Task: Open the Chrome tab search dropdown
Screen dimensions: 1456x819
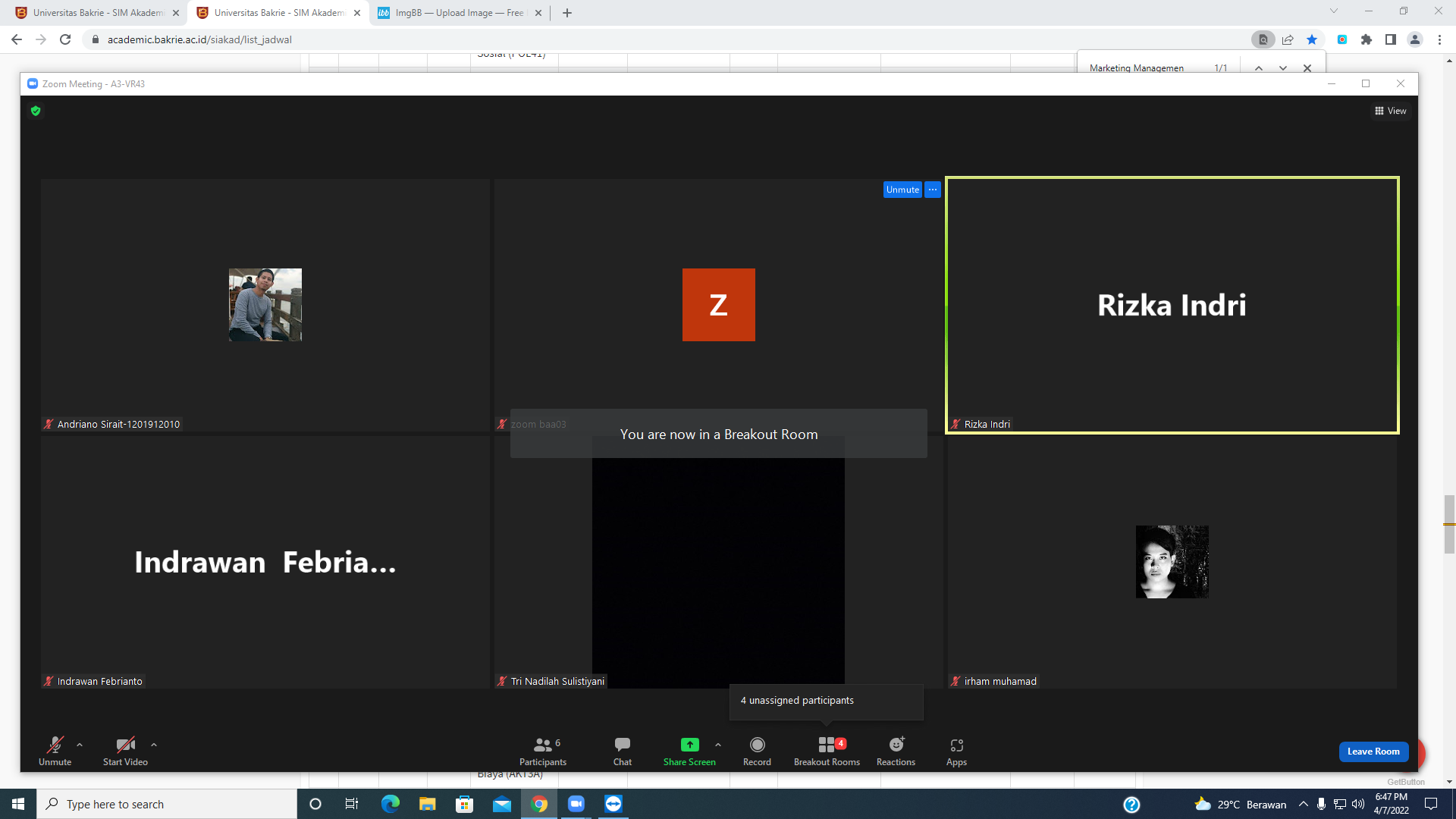Action: click(x=1334, y=11)
